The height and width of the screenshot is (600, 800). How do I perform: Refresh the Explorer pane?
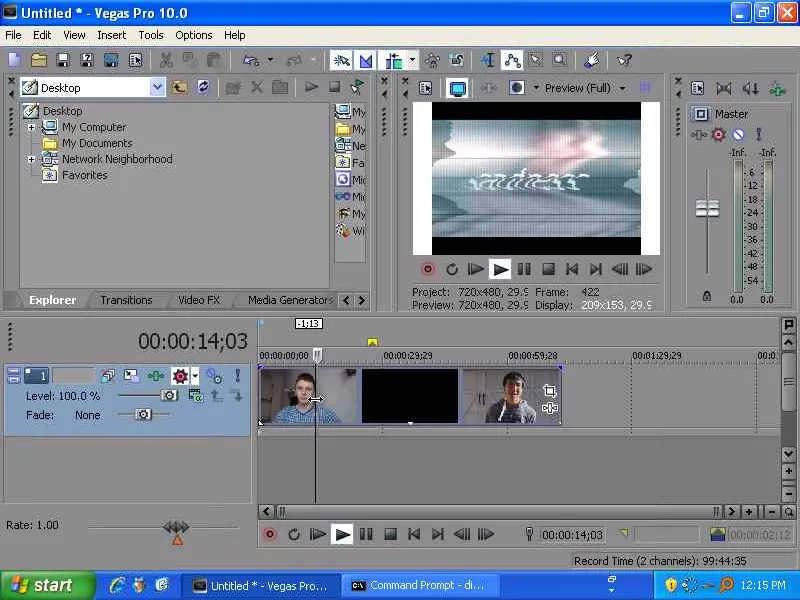(x=203, y=88)
